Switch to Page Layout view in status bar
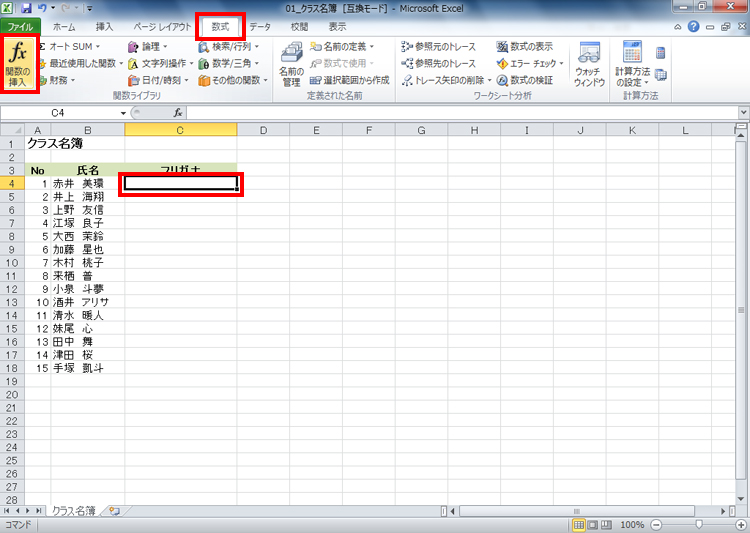750x533 pixels. (x=593, y=525)
